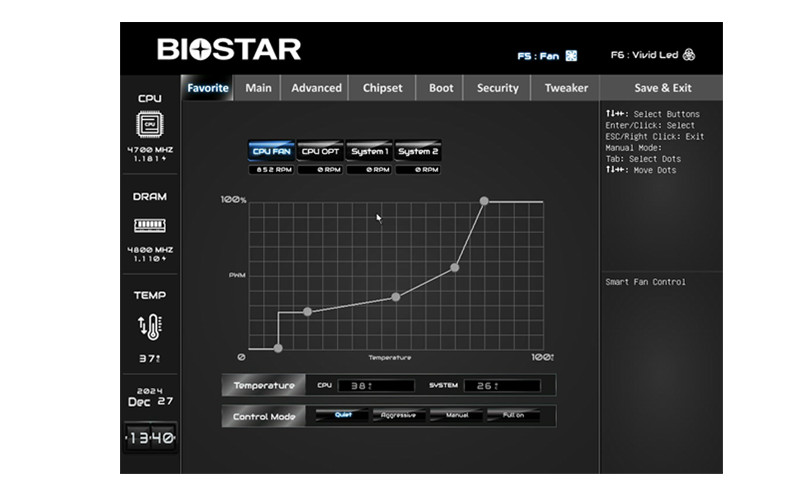Choose Aggressive control mode
This screenshot has width=800, height=500.
pyautogui.click(x=399, y=415)
